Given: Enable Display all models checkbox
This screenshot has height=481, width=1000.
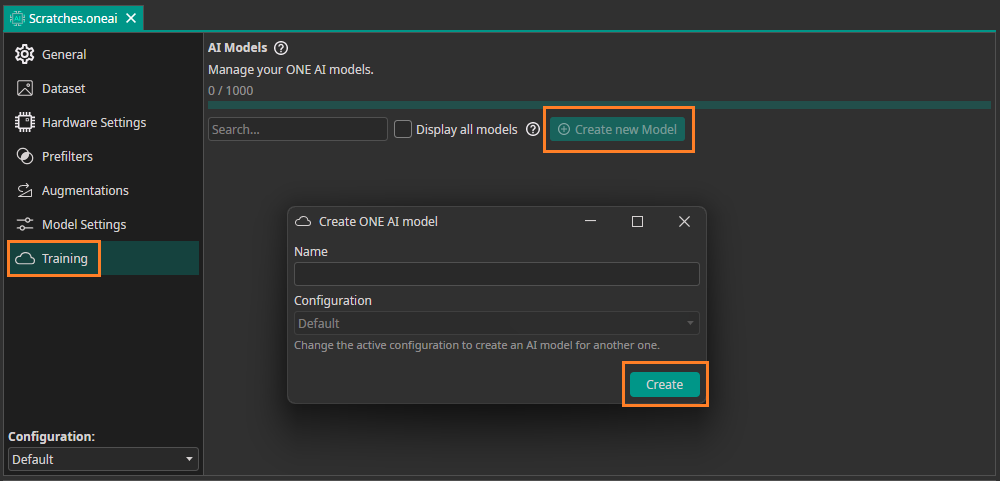Looking at the screenshot, I should click(402, 129).
